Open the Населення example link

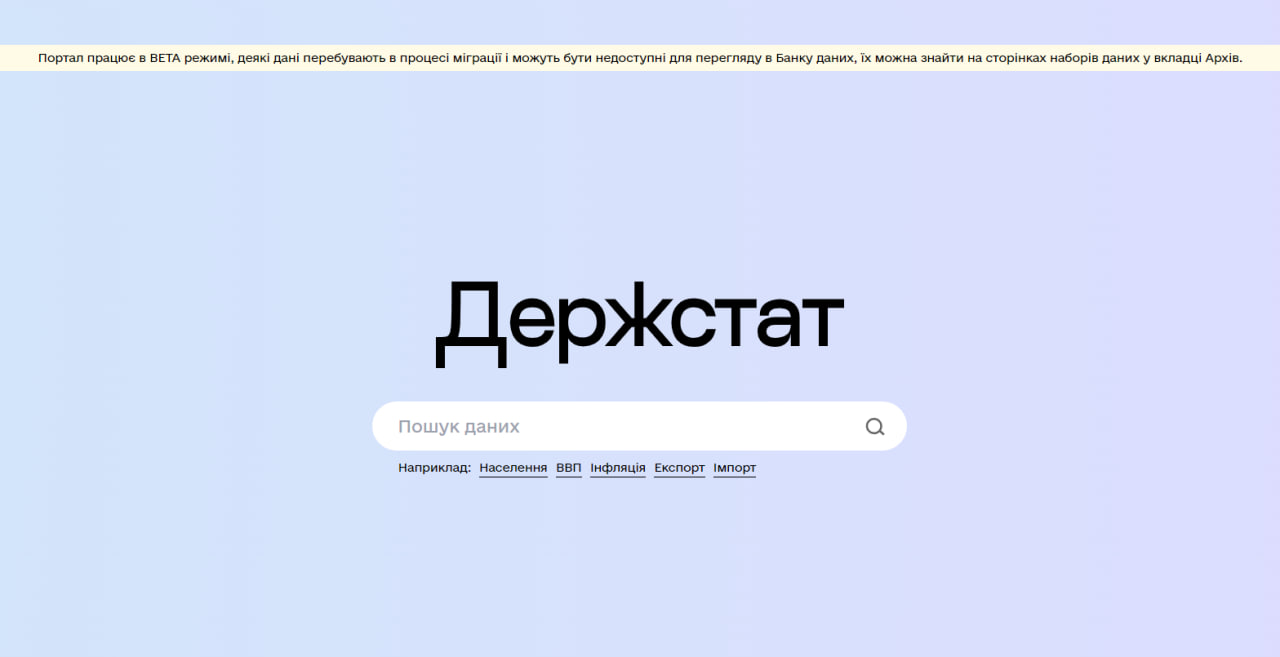click(x=513, y=468)
